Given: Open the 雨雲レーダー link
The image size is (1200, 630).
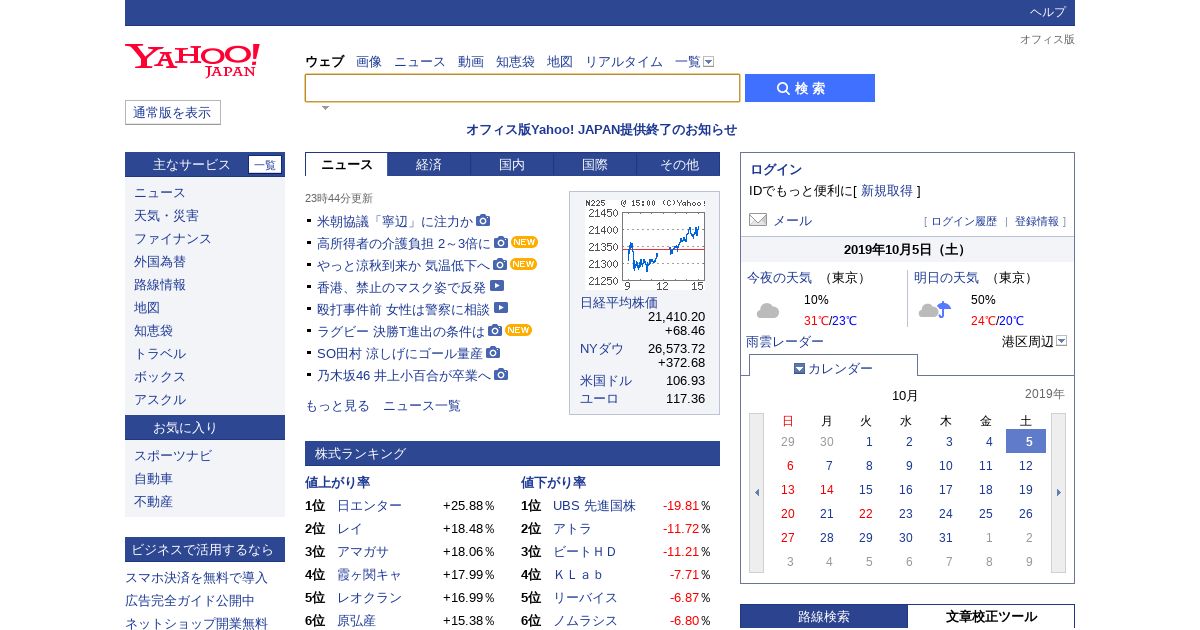Looking at the screenshot, I should coord(785,342).
